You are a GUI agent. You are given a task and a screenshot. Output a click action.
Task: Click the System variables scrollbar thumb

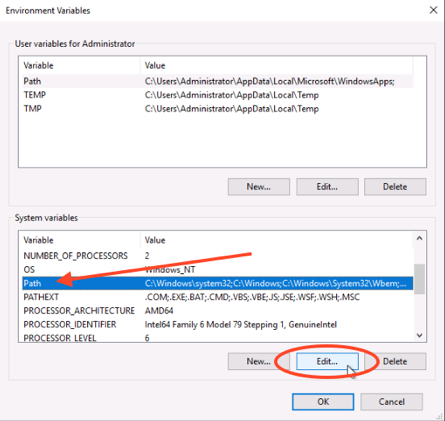pyautogui.click(x=419, y=279)
